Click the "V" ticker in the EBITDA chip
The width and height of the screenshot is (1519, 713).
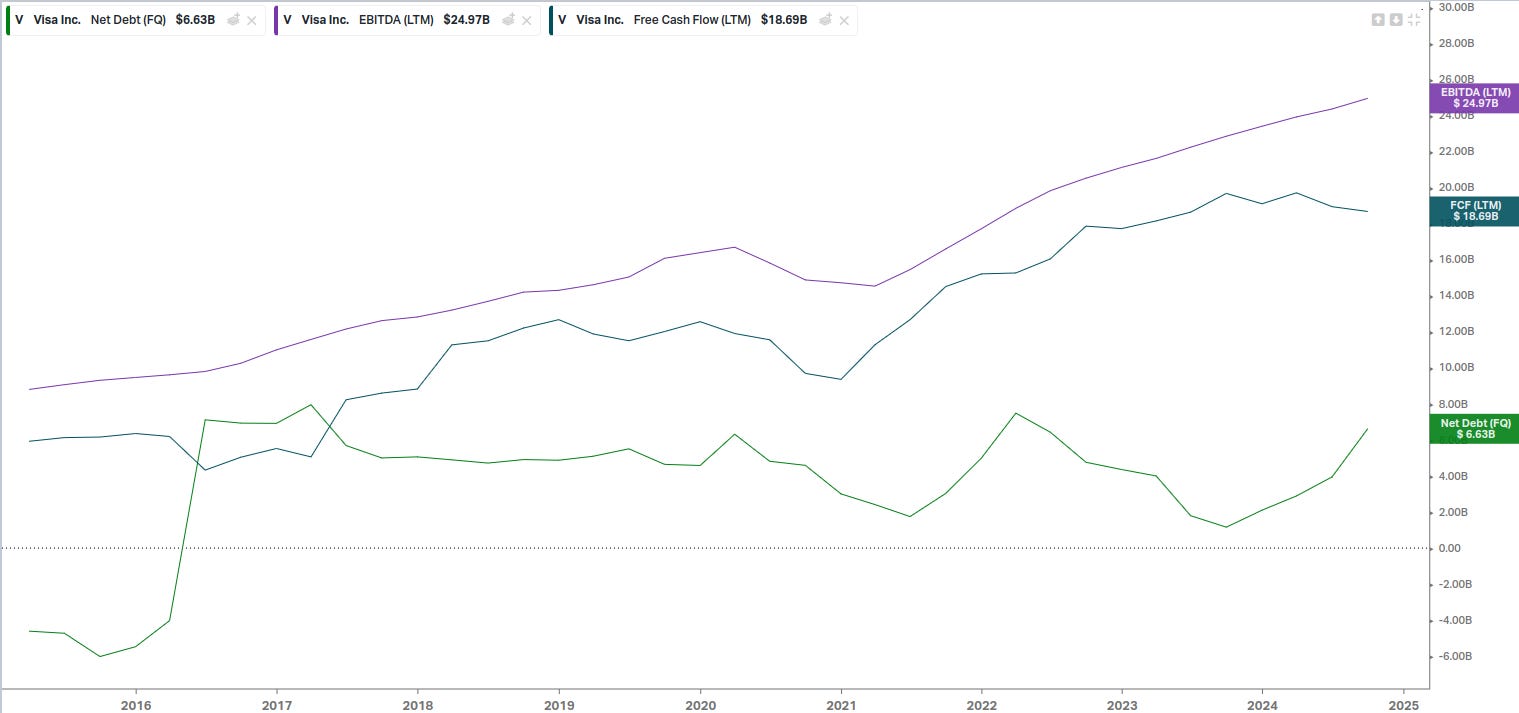coord(287,20)
